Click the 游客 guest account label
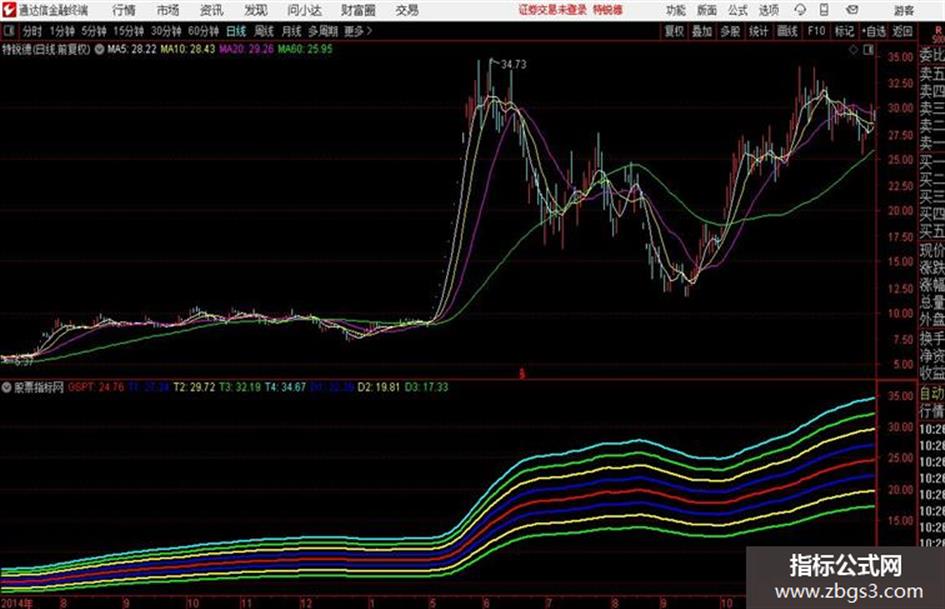 [904, 10]
